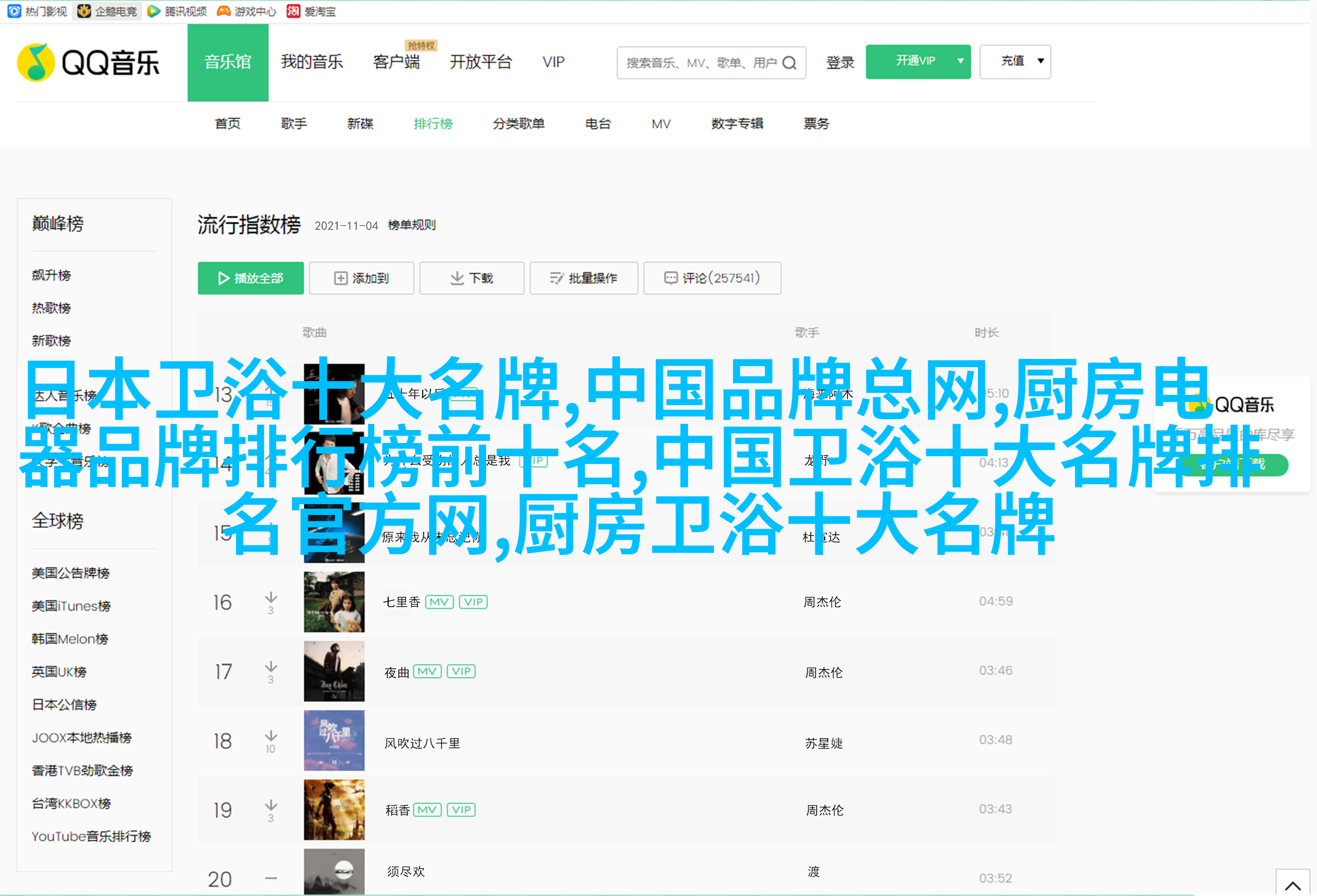Open 游戏中心 bookmark
1317x896 pixels.
coord(246,11)
